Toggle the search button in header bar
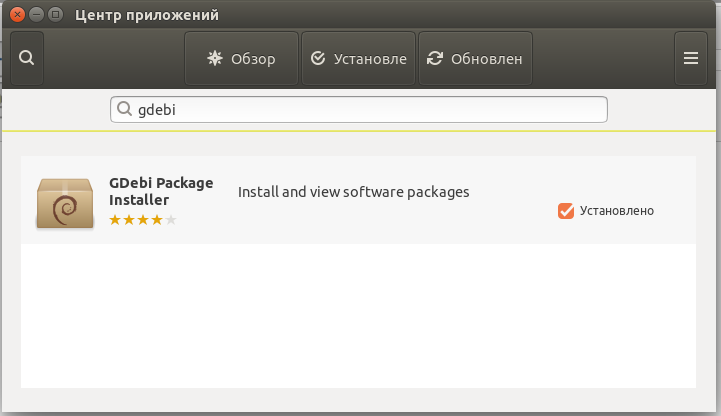The width and height of the screenshot is (721, 416). [26, 58]
